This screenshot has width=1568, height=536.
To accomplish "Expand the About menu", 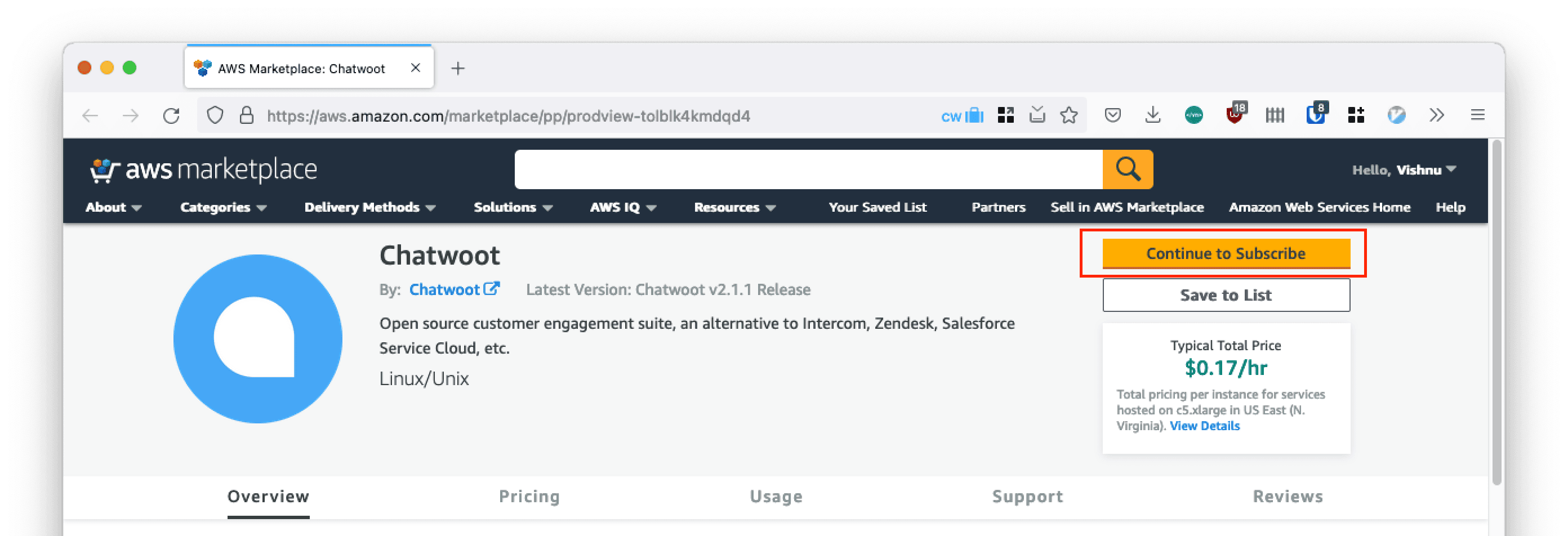I will click(x=113, y=207).
